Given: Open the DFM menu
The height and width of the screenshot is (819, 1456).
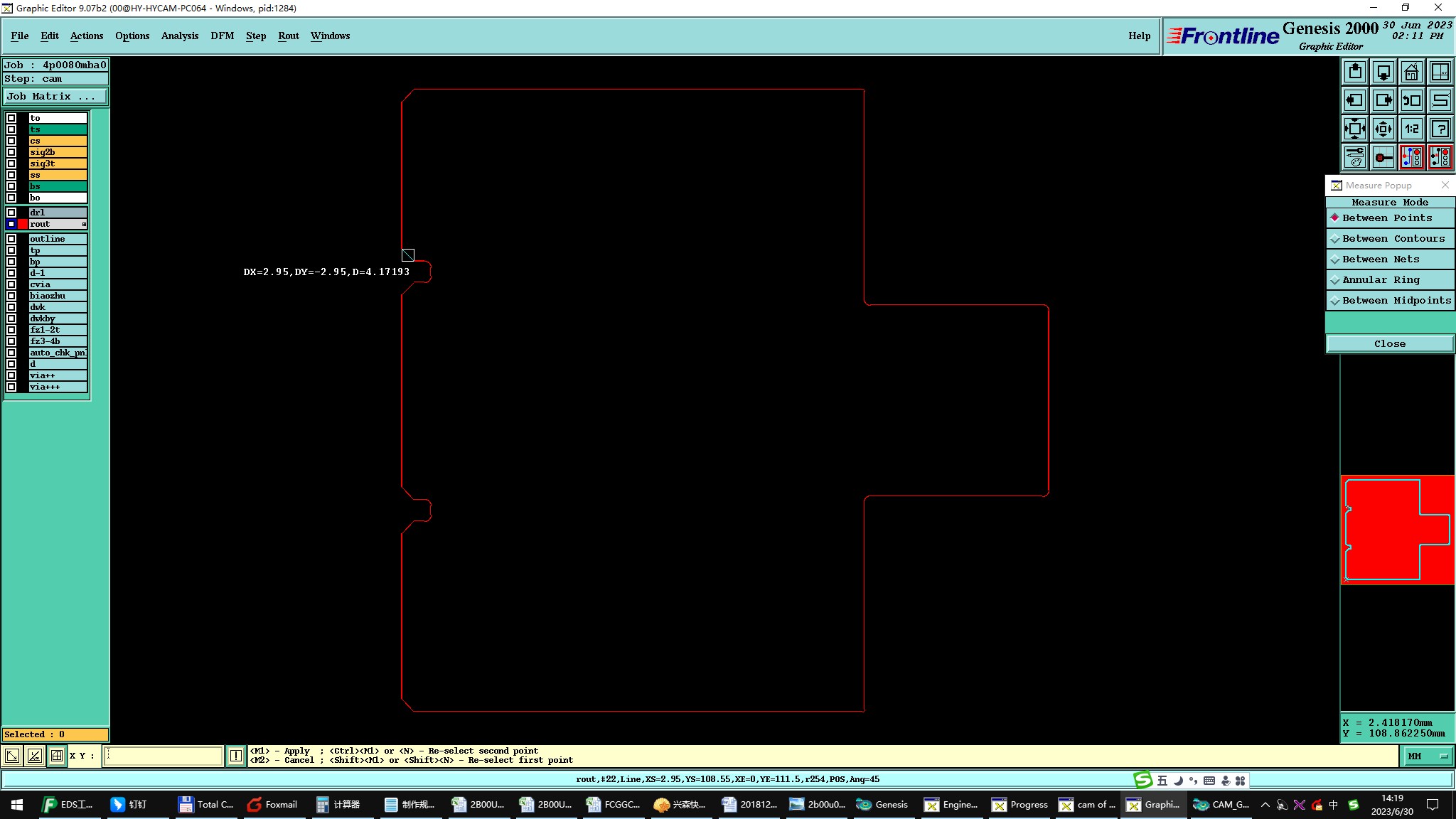Looking at the screenshot, I should (x=222, y=36).
